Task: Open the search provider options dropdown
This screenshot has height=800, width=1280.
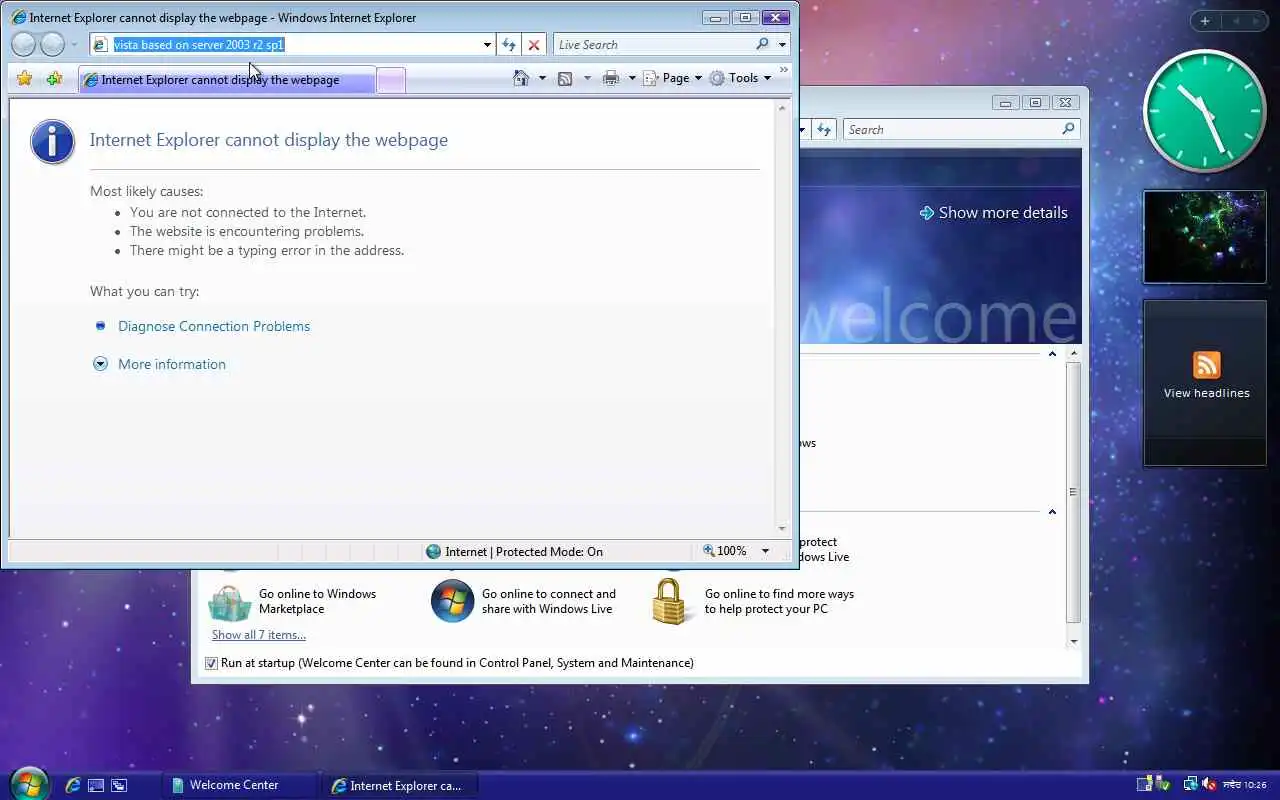Action: (x=781, y=45)
